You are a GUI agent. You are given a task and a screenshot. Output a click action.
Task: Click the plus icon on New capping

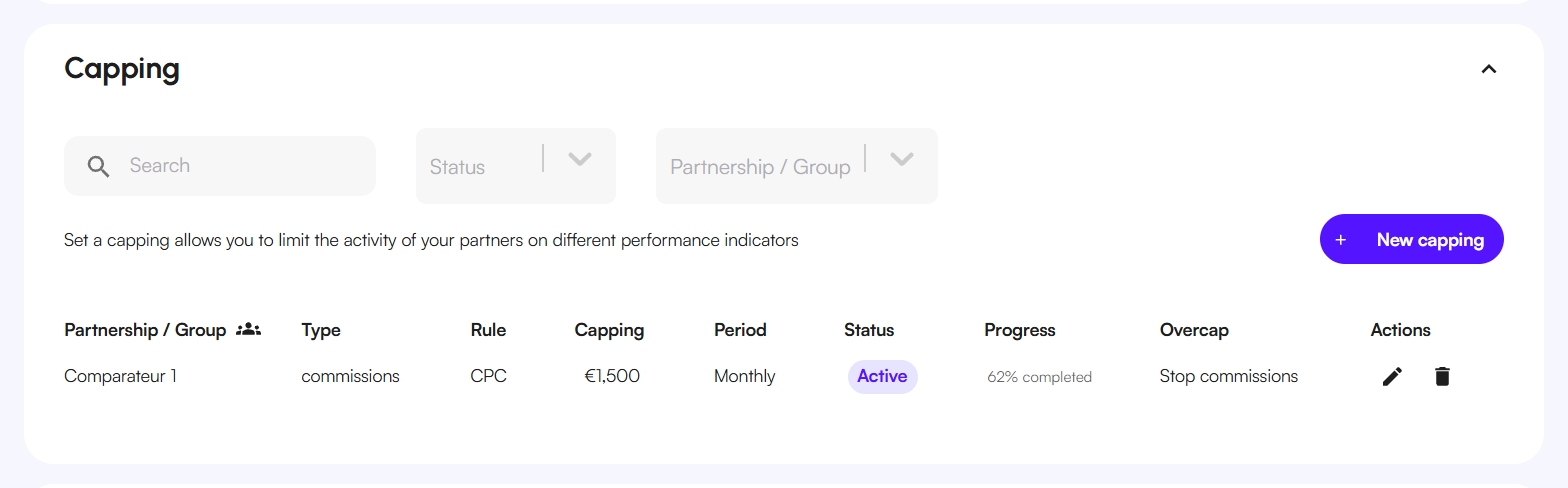click(x=1341, y=240)
